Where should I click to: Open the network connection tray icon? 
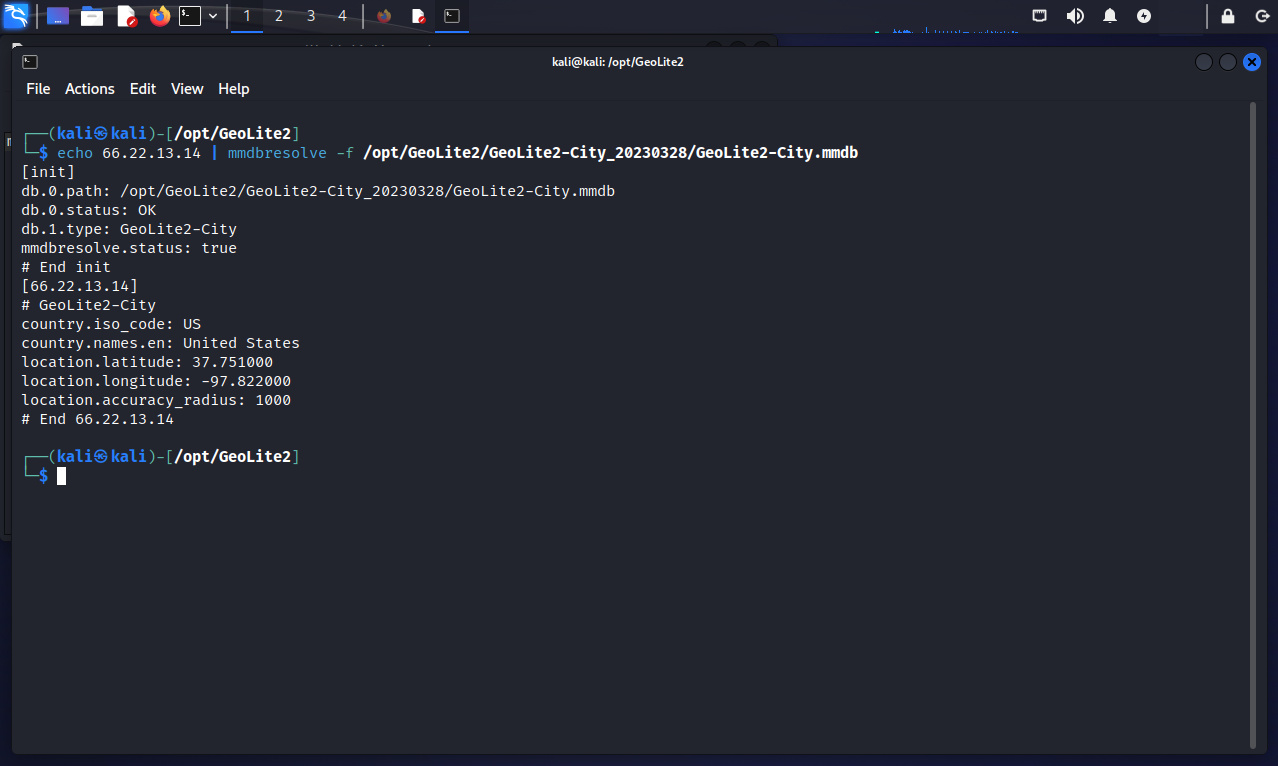(1040, 16)
